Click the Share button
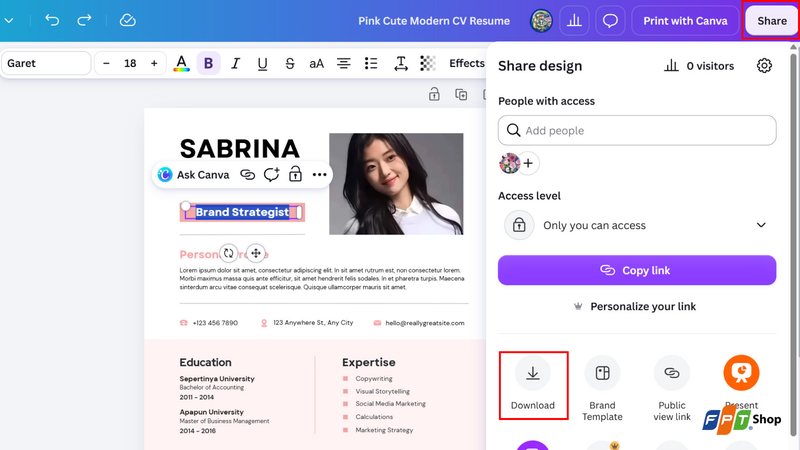The width and height of the screenshot is (800, 450). coord(771,20)
